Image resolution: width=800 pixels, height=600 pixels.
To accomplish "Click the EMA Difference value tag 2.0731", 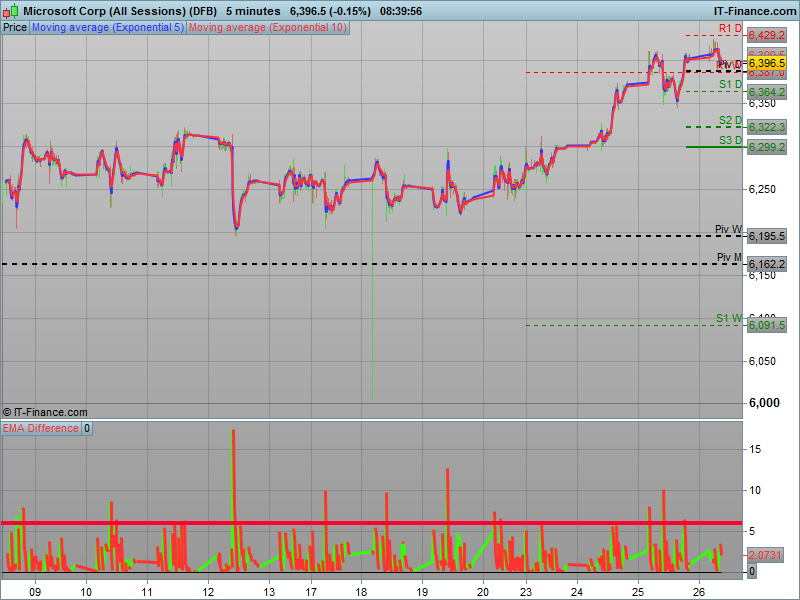I will (765, 555).
